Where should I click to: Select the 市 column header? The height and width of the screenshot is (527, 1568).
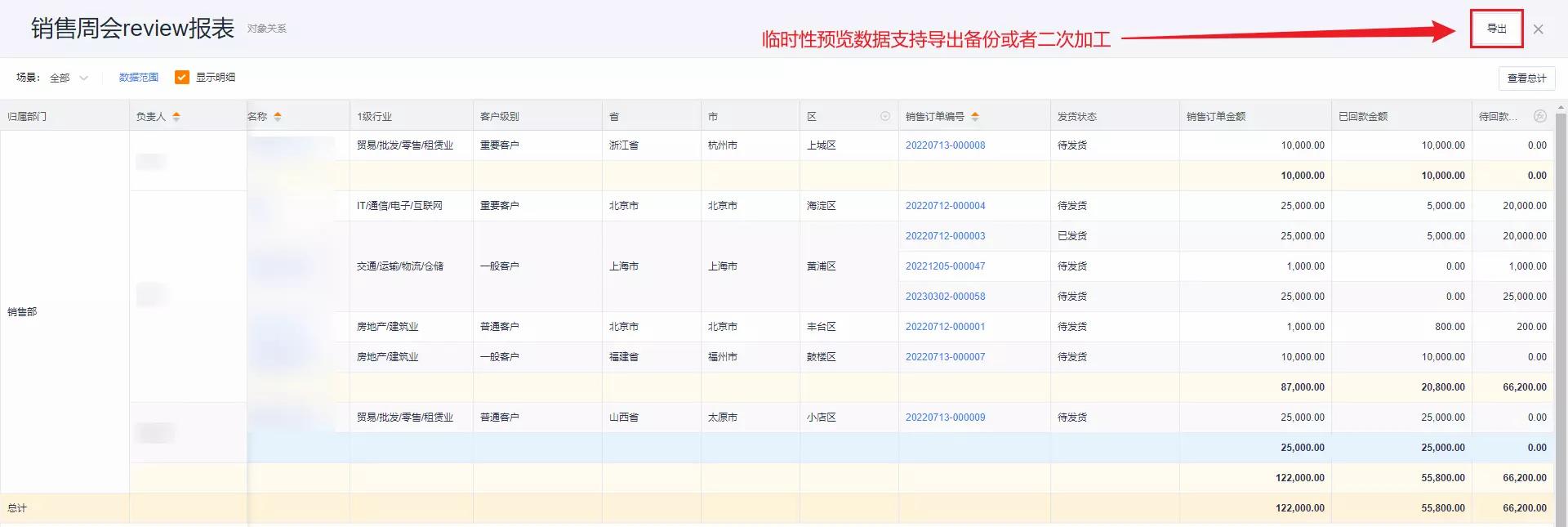750,116
